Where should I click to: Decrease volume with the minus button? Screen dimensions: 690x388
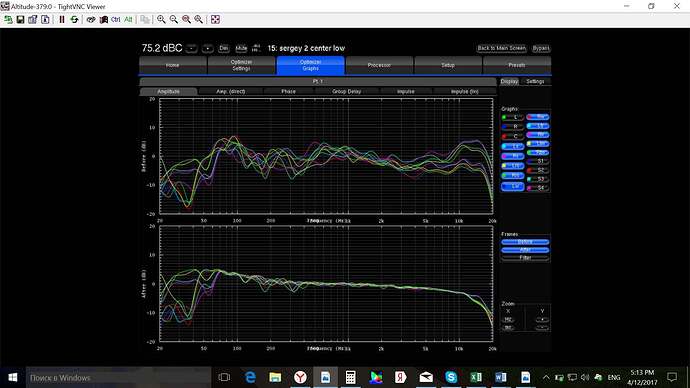pyautogui.click(x=191, y=48)
